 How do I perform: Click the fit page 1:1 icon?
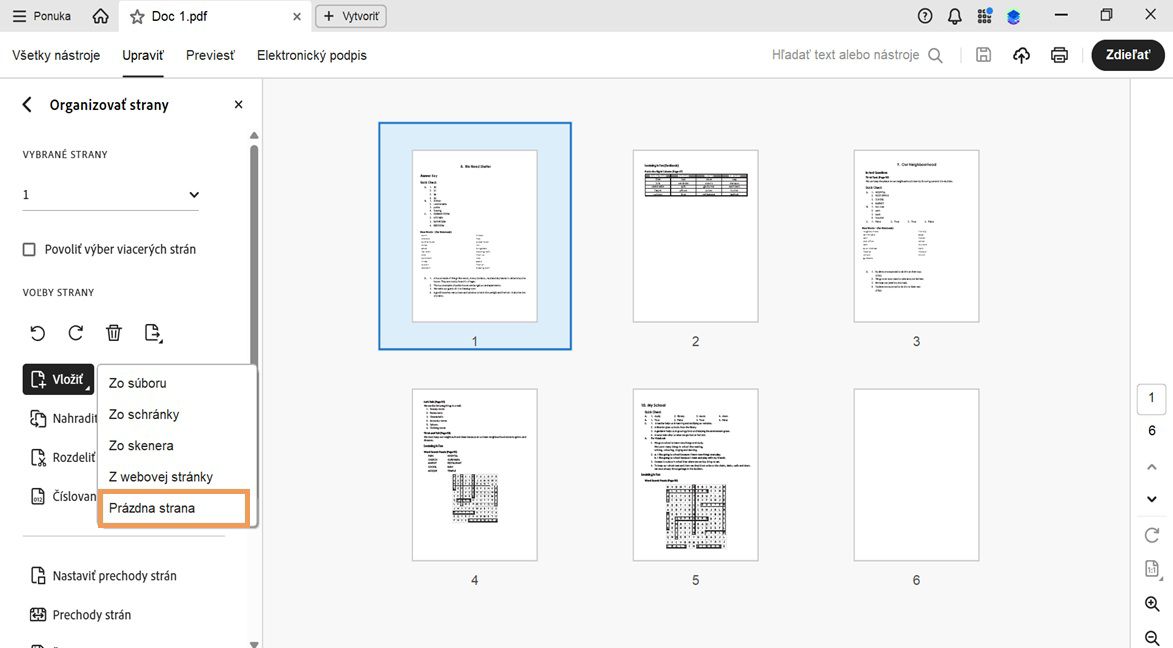coord(1152,569)
